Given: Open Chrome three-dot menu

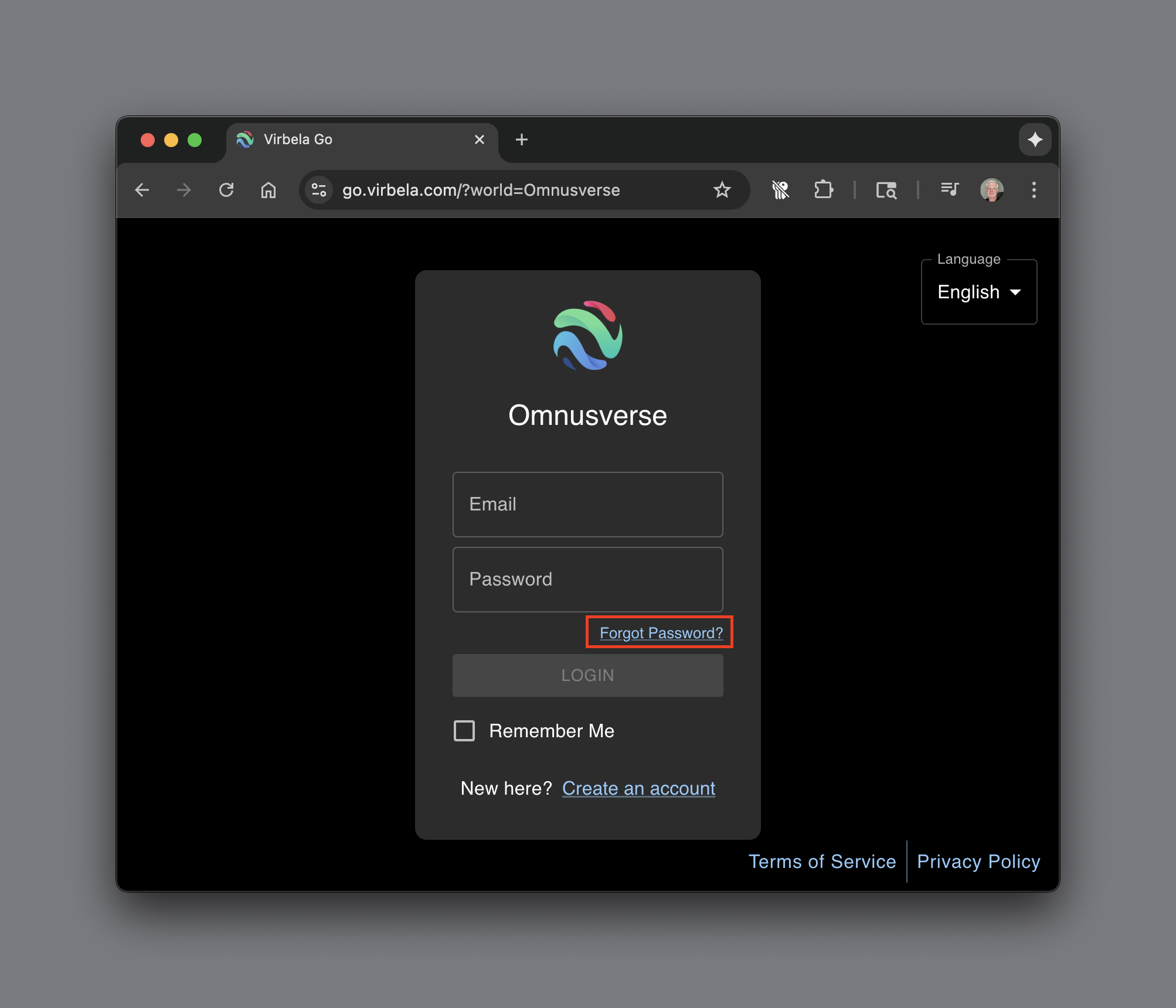Looking at the screenshot, I should [1034, 190].
